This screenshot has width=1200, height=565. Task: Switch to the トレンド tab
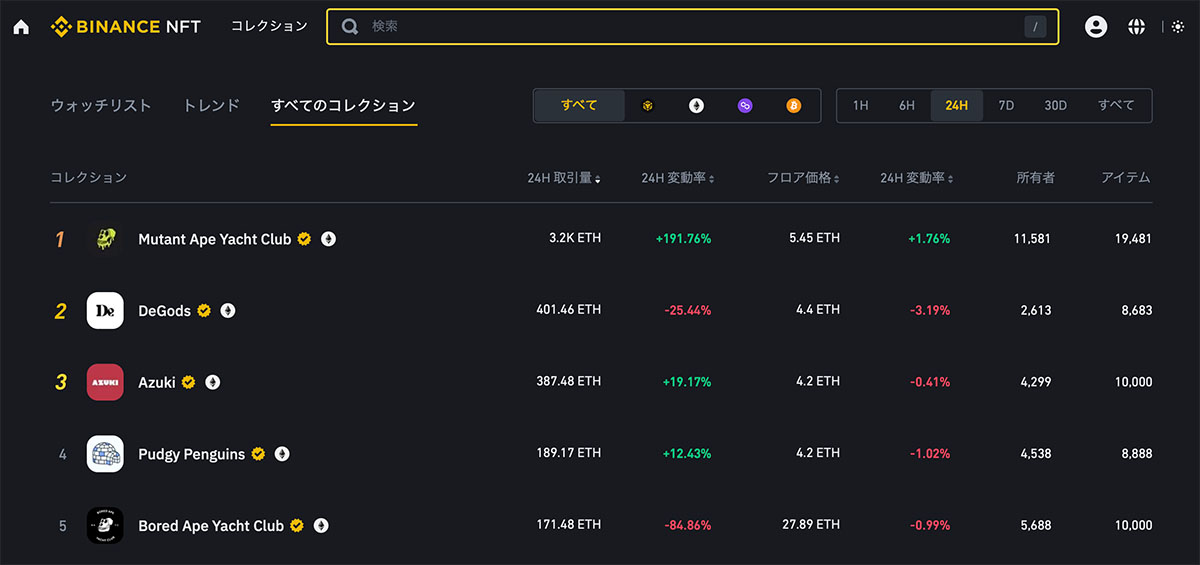click(x=212, y=105)
